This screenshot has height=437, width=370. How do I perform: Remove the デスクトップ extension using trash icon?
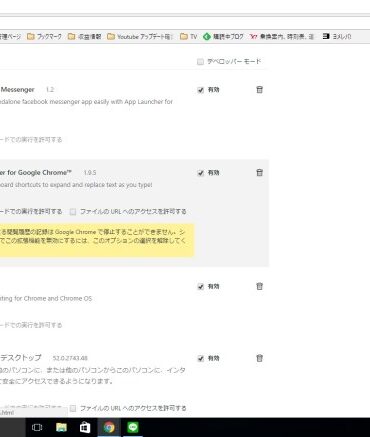259,358
